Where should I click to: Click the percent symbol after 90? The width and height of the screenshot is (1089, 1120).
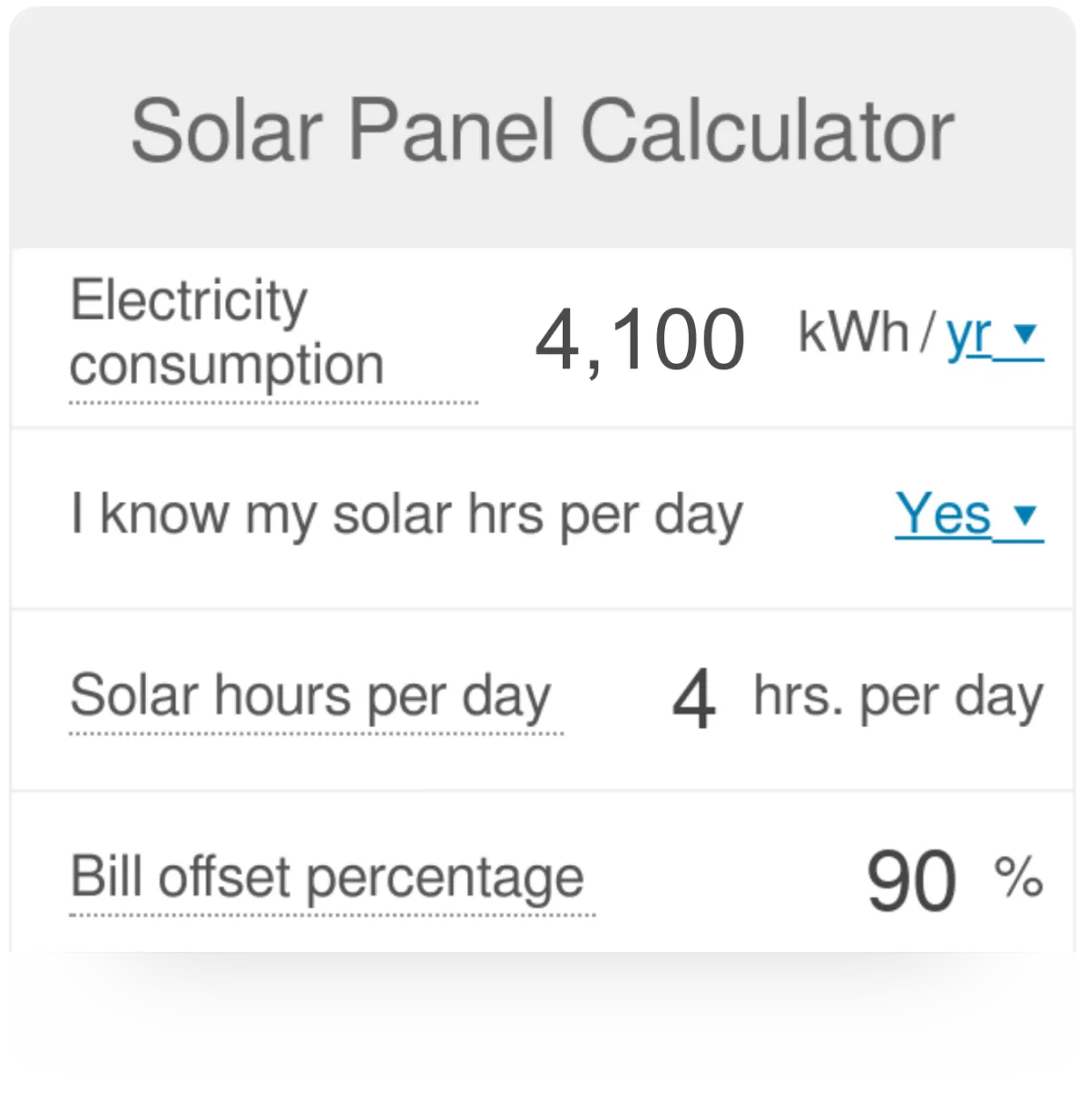1018,877
